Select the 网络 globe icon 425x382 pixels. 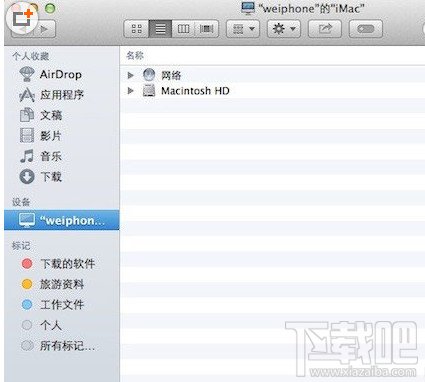coord(149,75)
